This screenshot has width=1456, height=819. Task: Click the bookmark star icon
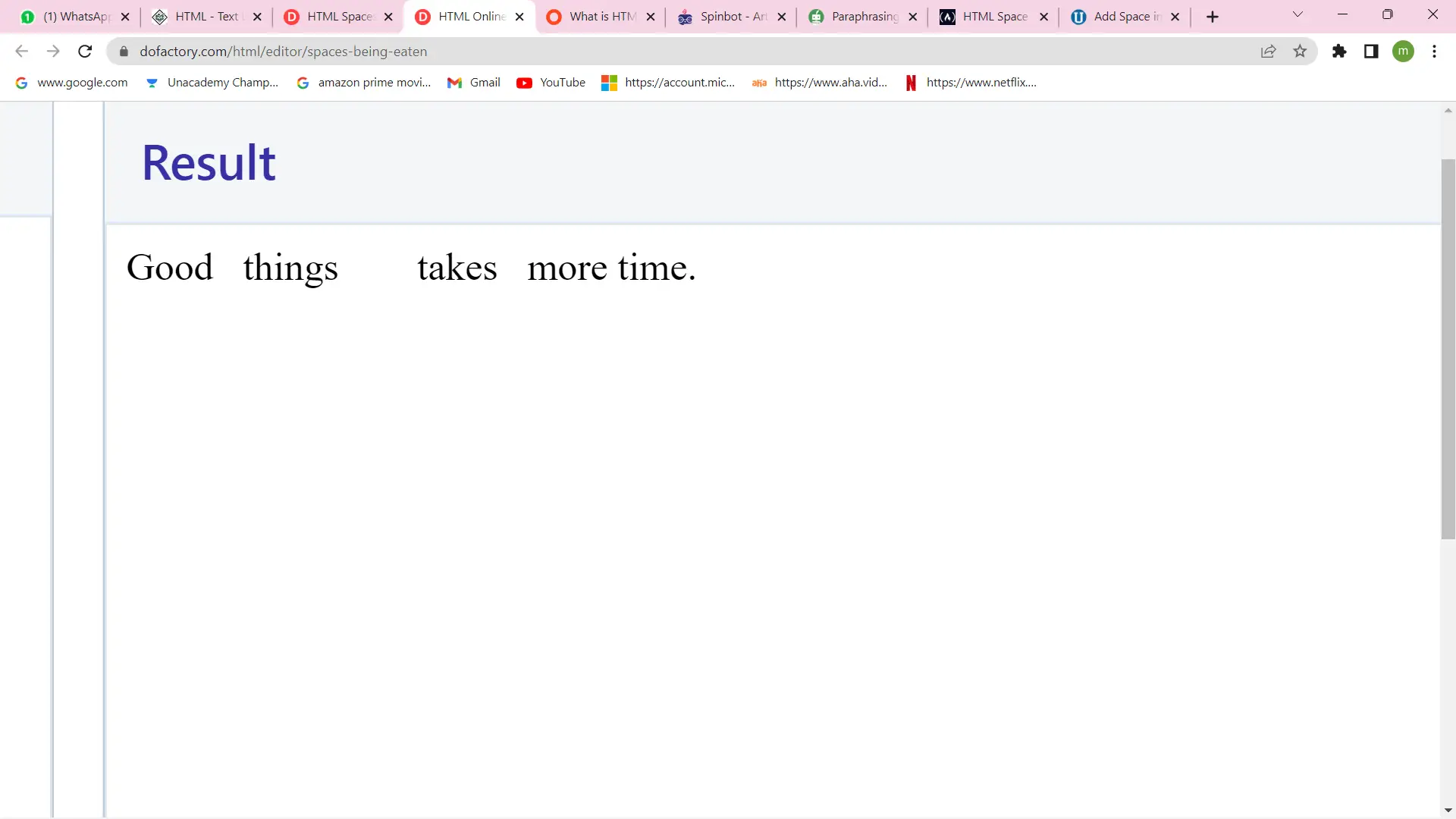(1300, 51)
